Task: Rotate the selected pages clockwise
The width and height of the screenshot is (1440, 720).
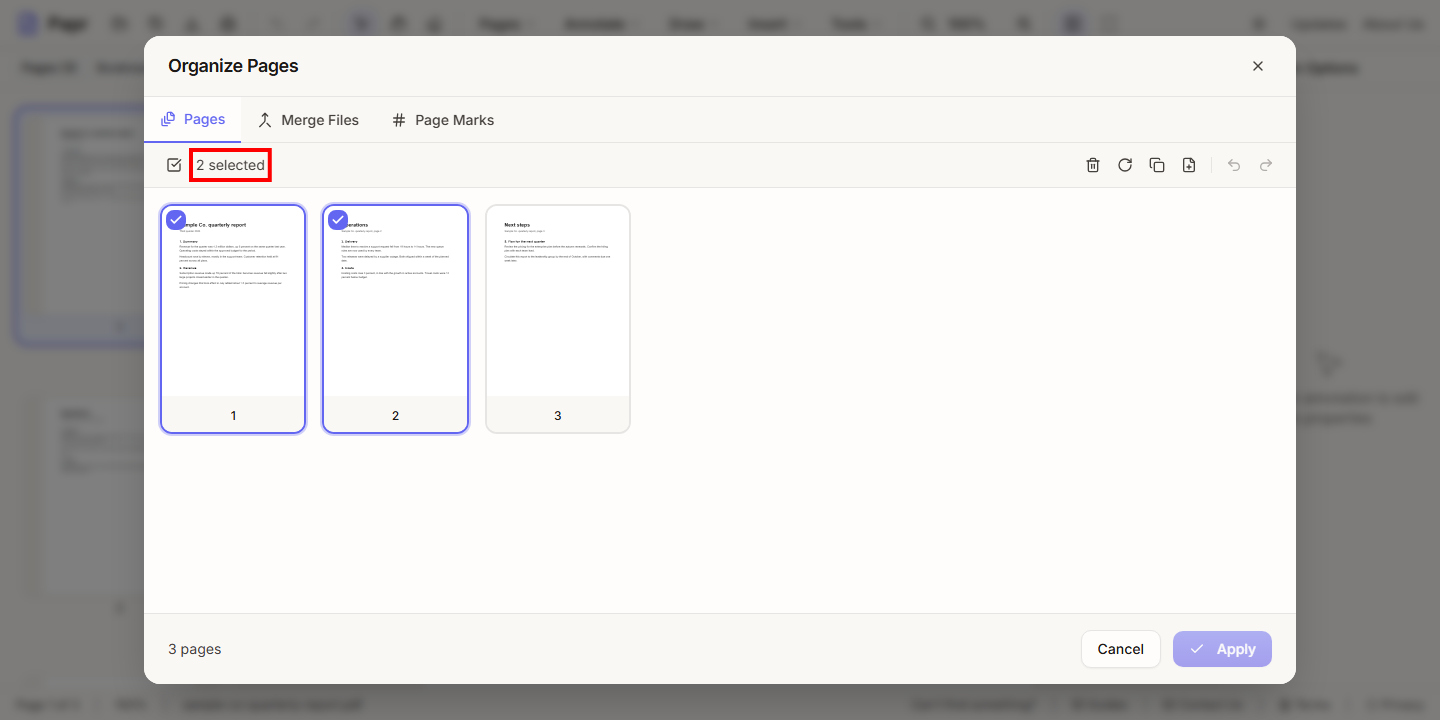Action: click(1125, 165)
